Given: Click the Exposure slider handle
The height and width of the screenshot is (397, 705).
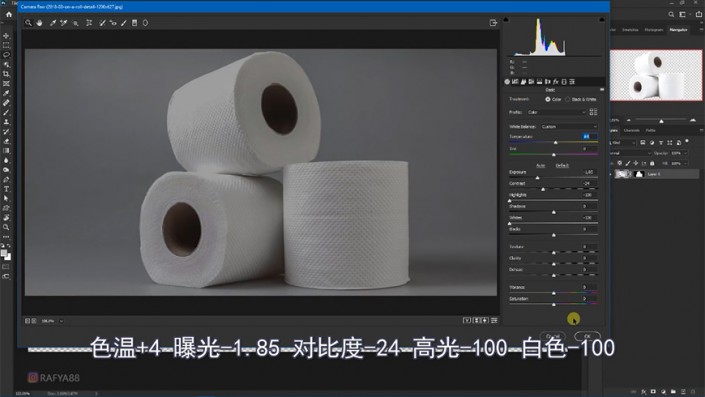Looking at the screenshot, I should [x=537, y=178].
